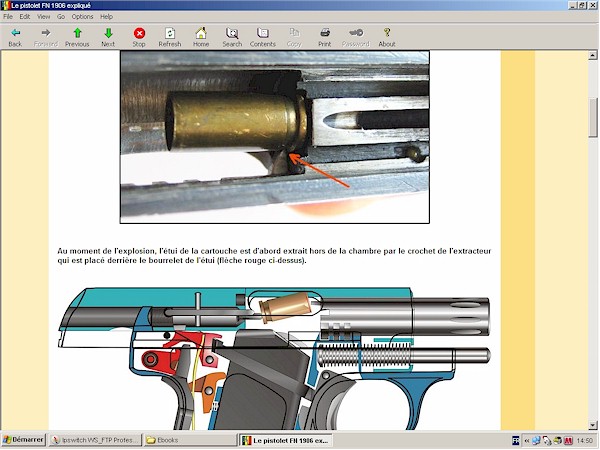Click the scrollbar down arrow

[x=593, y=425]
